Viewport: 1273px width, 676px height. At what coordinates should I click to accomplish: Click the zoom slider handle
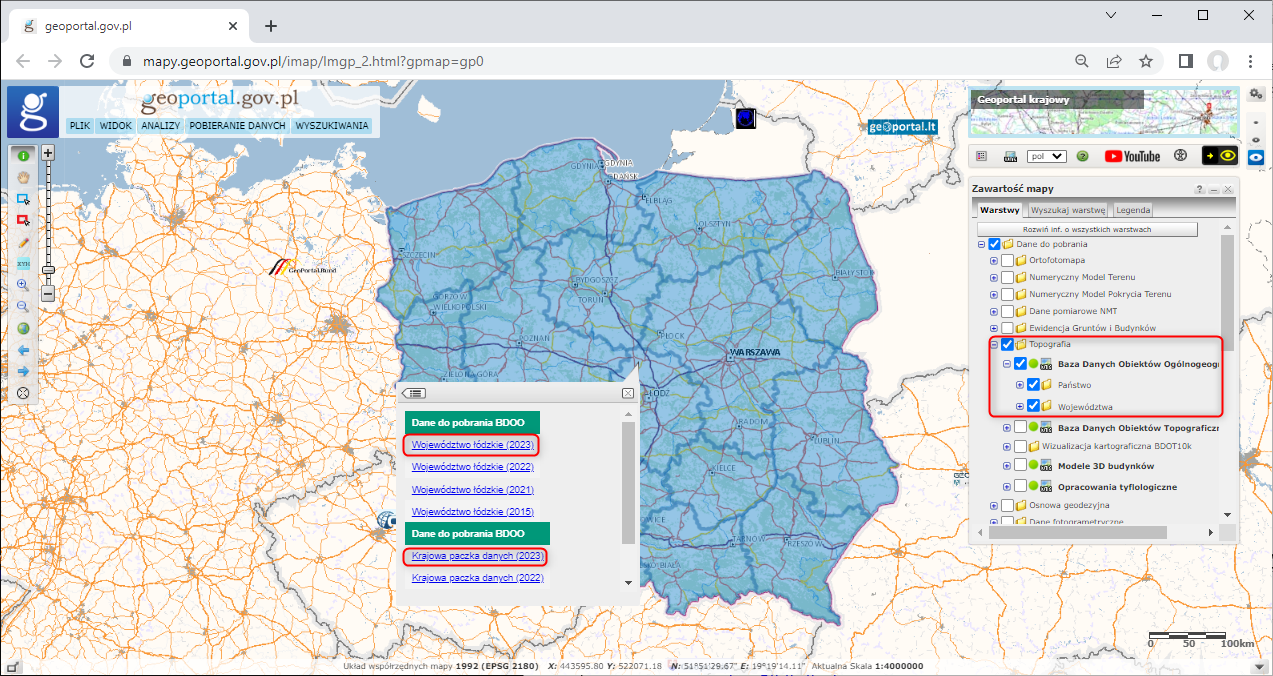[47, 269]
